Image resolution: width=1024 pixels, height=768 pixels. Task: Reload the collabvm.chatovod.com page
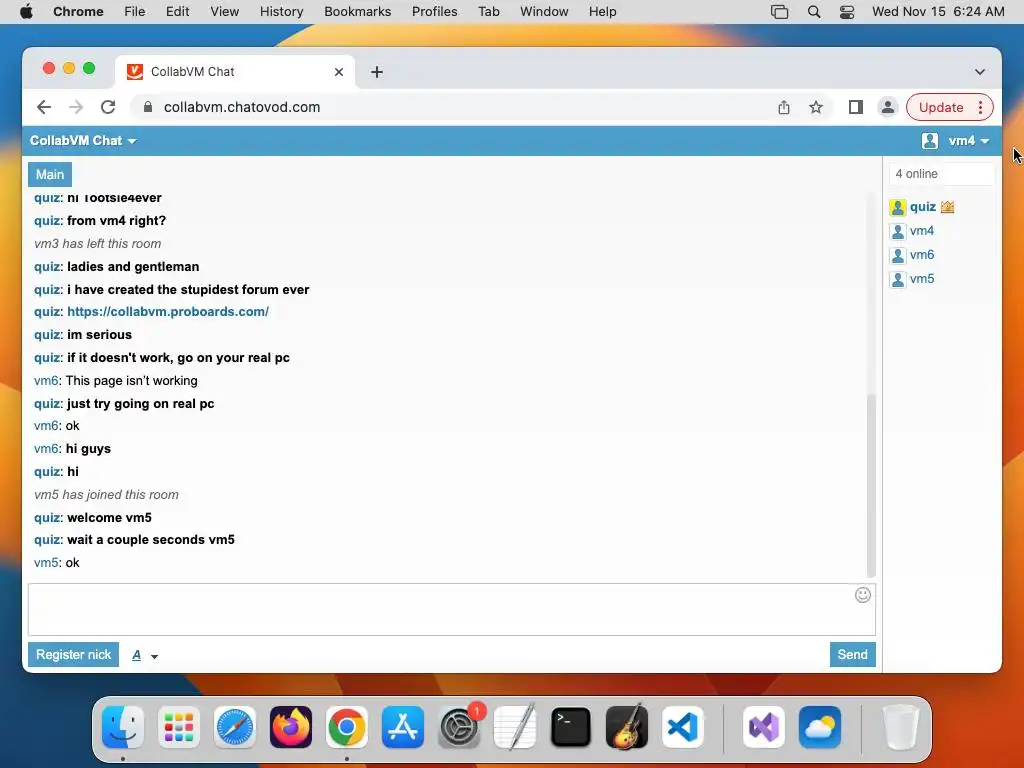click(x=108, y=107)
